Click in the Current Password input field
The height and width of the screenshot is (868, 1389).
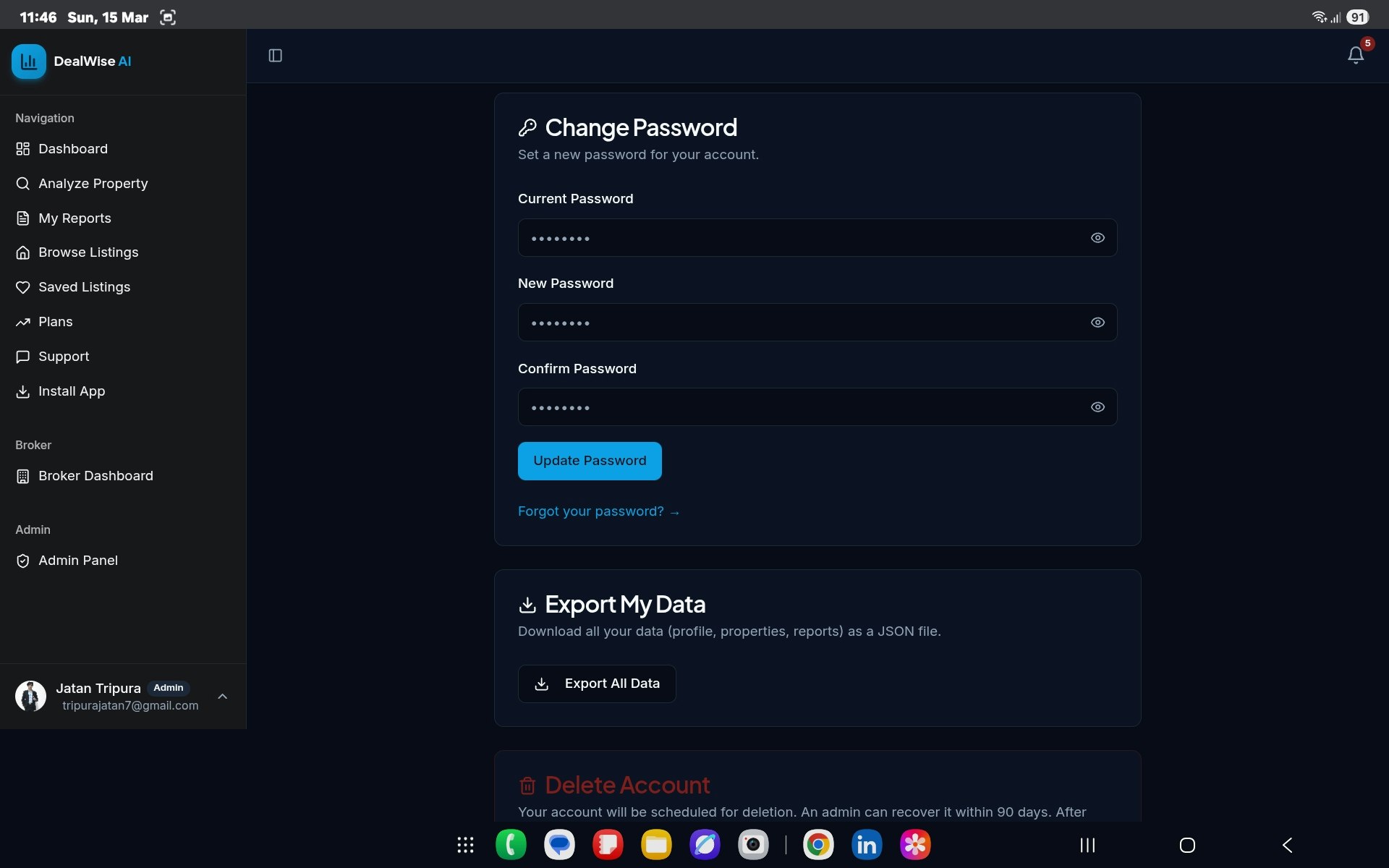[796, 237]
